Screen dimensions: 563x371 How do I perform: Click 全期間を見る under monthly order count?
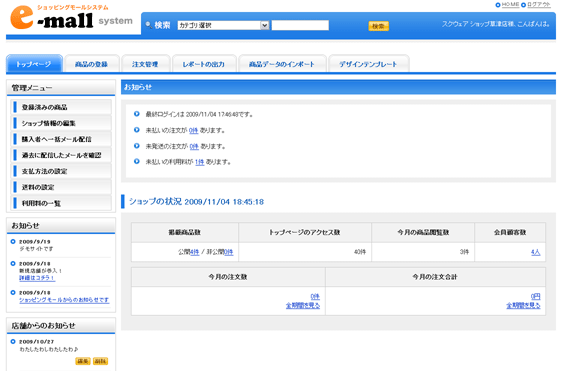coord(303,305)
